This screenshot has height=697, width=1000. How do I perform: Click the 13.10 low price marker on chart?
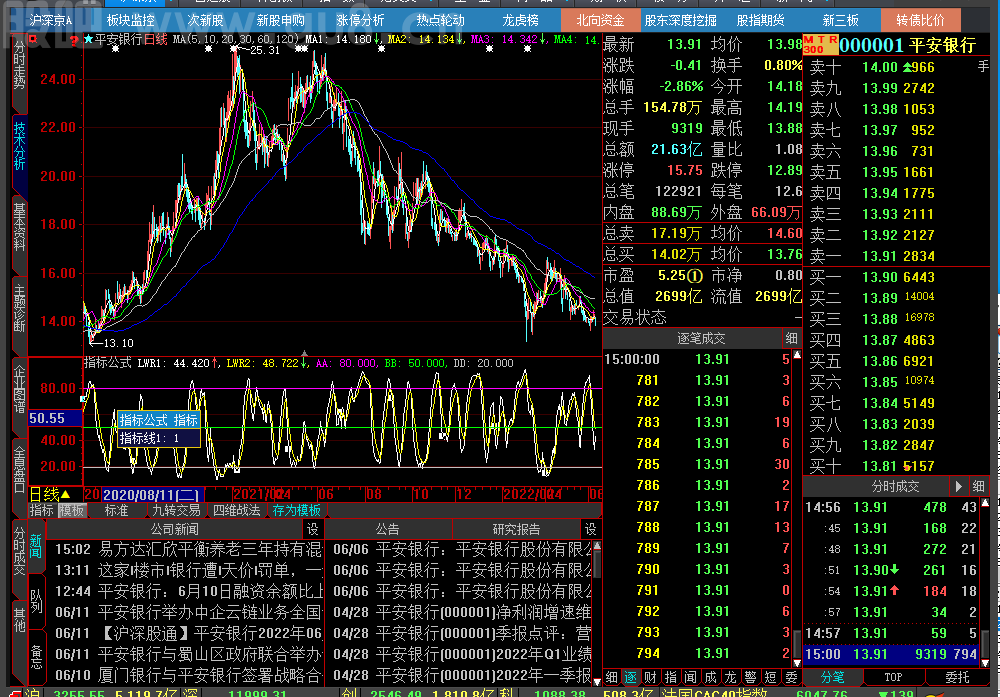coord(119,343)
